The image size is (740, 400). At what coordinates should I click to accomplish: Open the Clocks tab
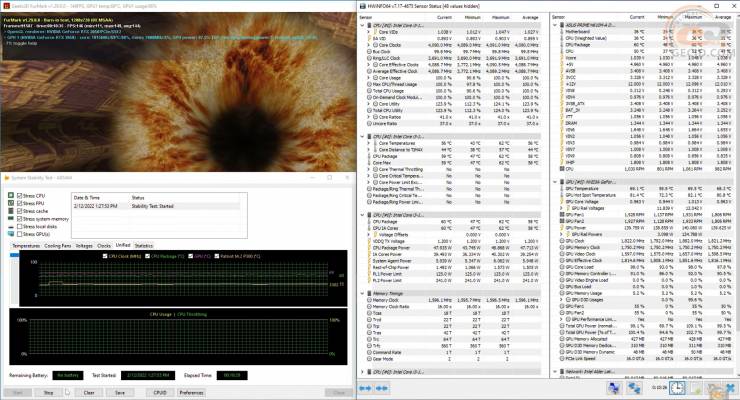coord(104,246)
